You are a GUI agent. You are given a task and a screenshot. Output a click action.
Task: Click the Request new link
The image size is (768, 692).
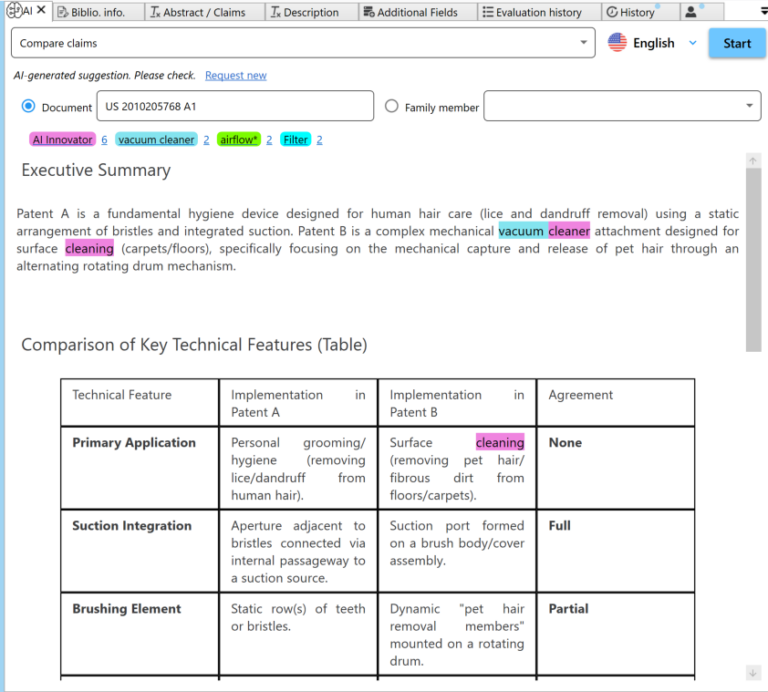click(236, 76)
